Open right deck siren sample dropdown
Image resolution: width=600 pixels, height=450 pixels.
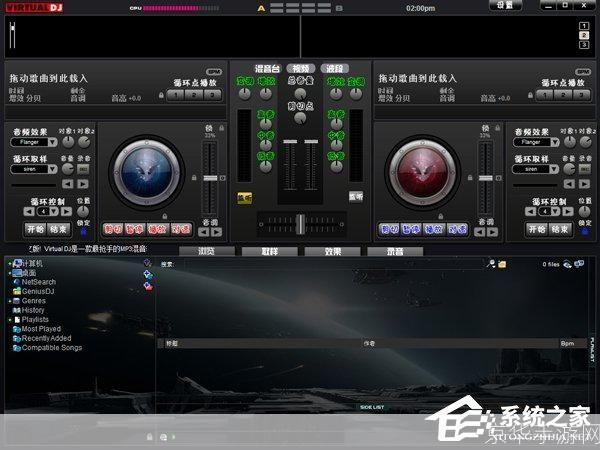pyautogui.click(x=554, y=169)
